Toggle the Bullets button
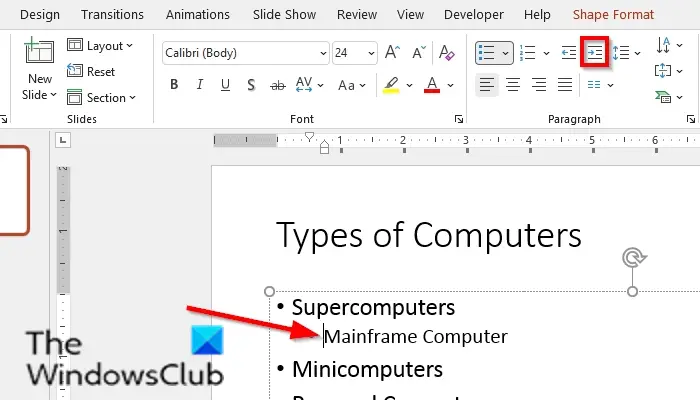The image size is (700, 400). pos(487,53)
